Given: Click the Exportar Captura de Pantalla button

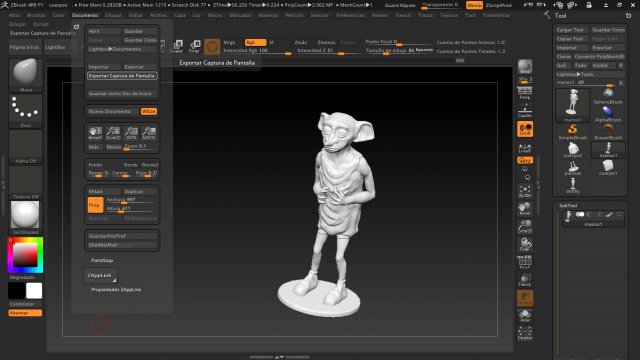Looking at the screenshot, I should pyautogui.click(x=122, y=76).
